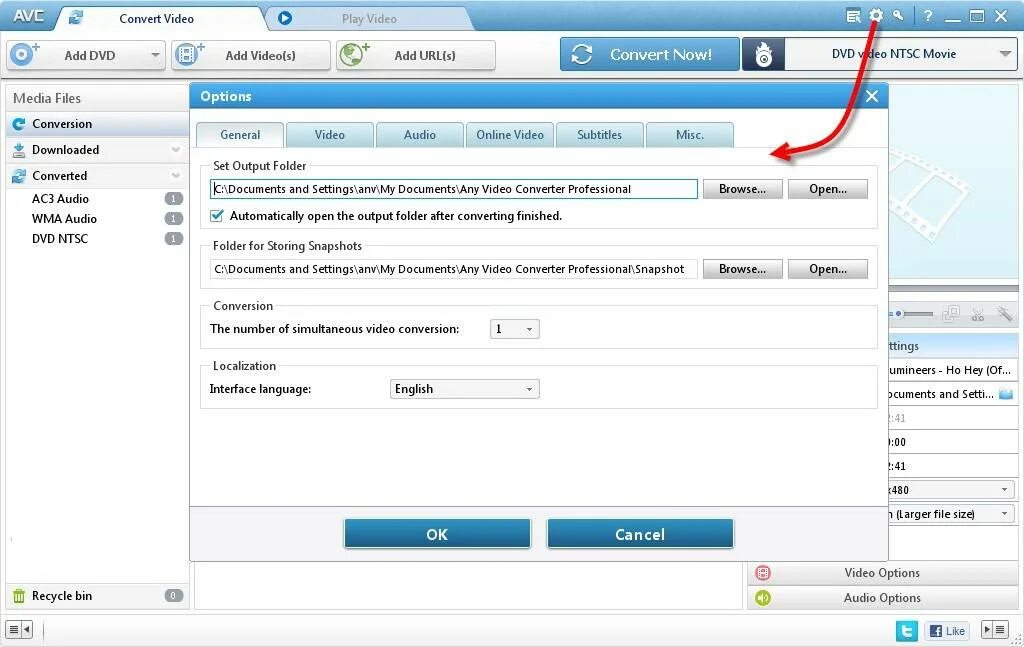Switch to the Video options tab

[x=330, y=134]
